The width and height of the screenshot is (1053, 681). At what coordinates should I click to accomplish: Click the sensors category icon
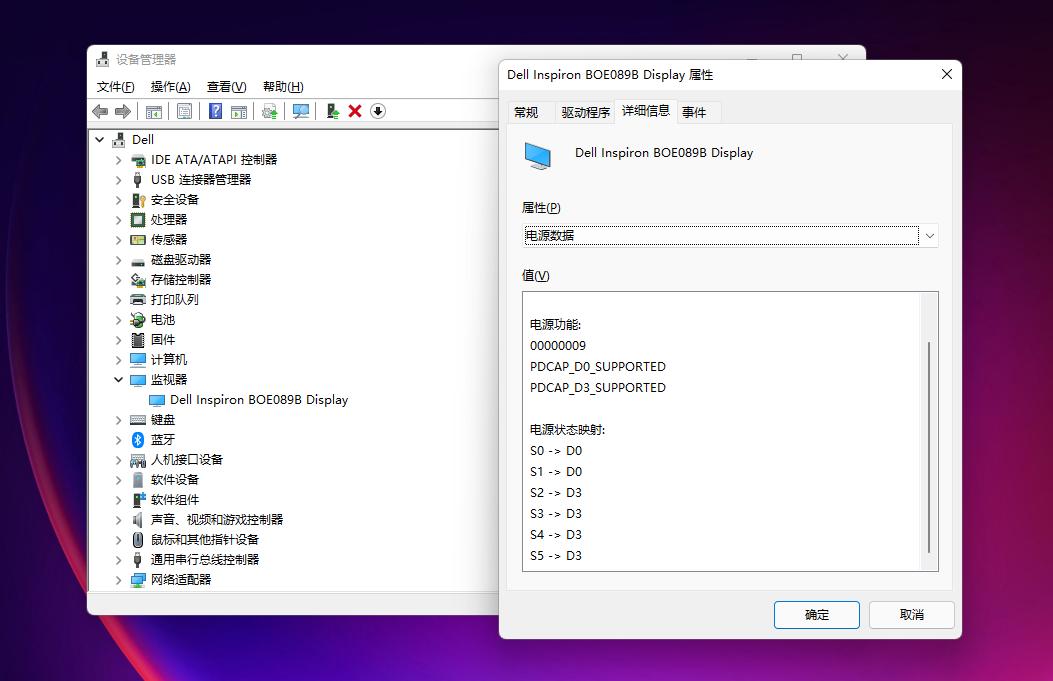(138, 240)
